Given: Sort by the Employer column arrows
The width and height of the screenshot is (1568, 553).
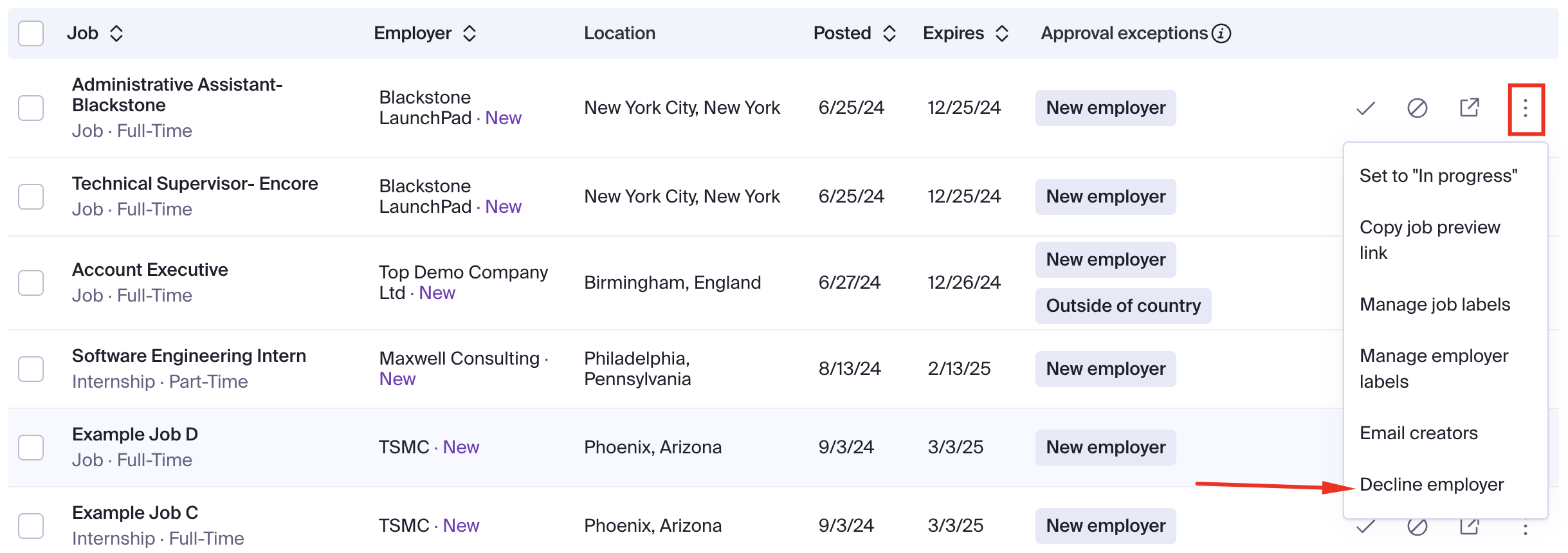Looking at the screenshot, I should click(469, 33).
